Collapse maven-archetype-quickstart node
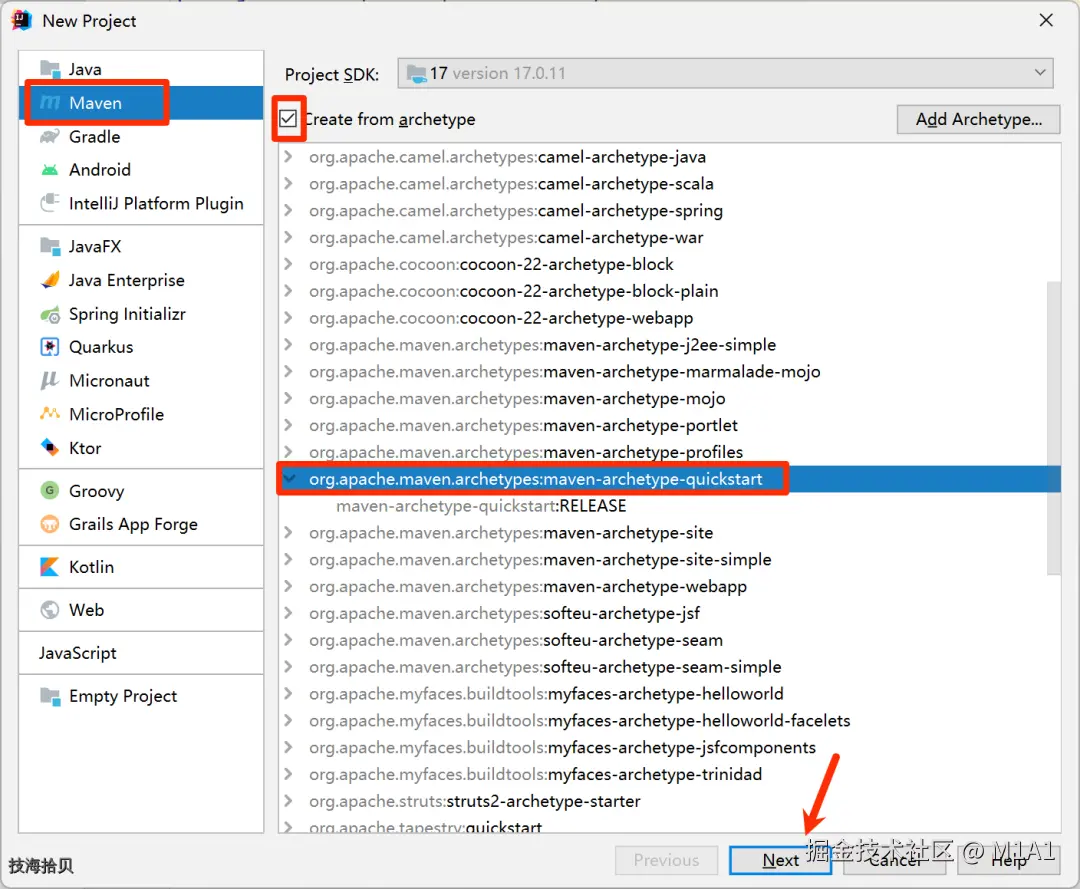 coord(289,479)
